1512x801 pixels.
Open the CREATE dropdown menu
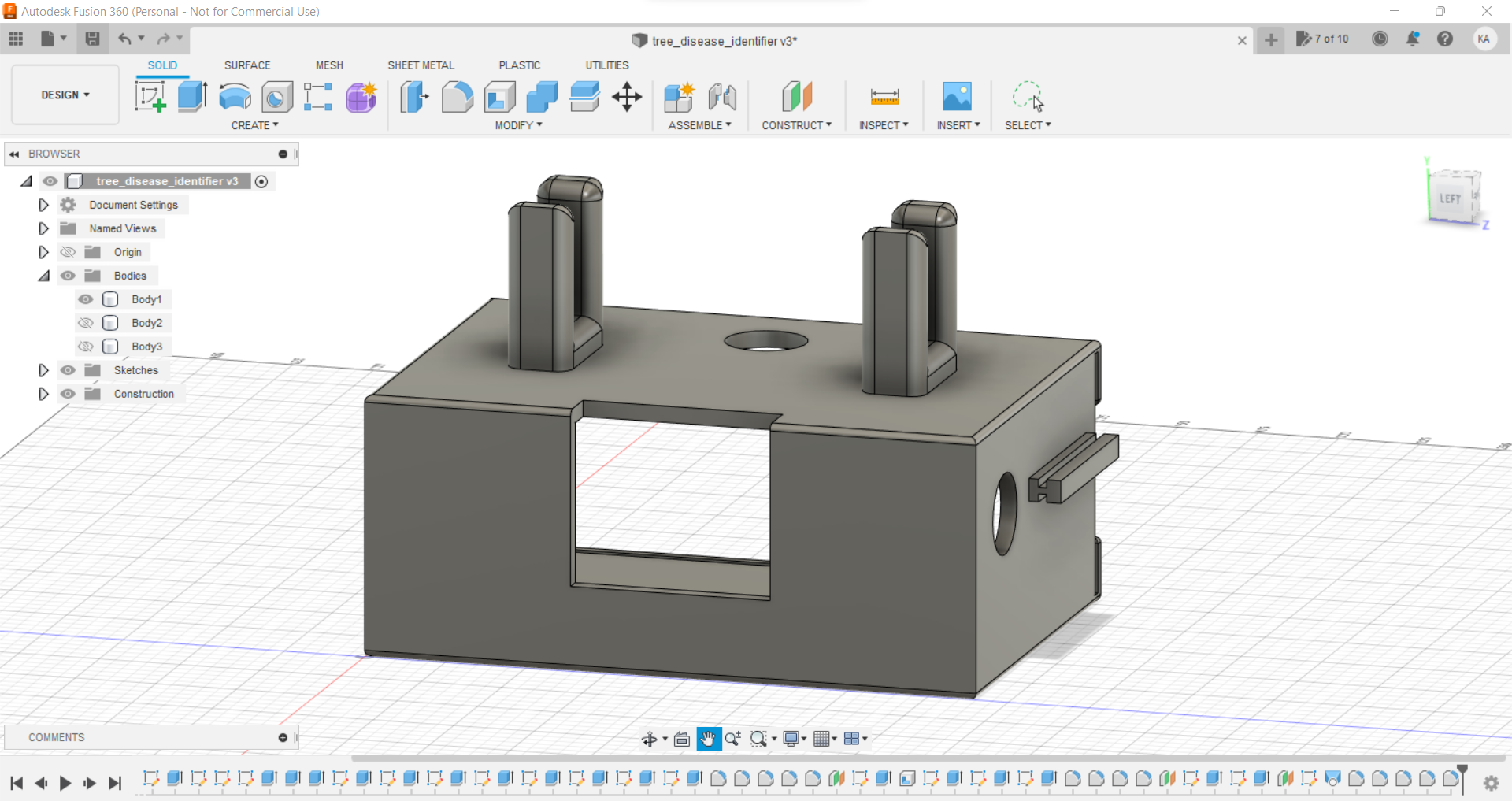coord(254,125)
